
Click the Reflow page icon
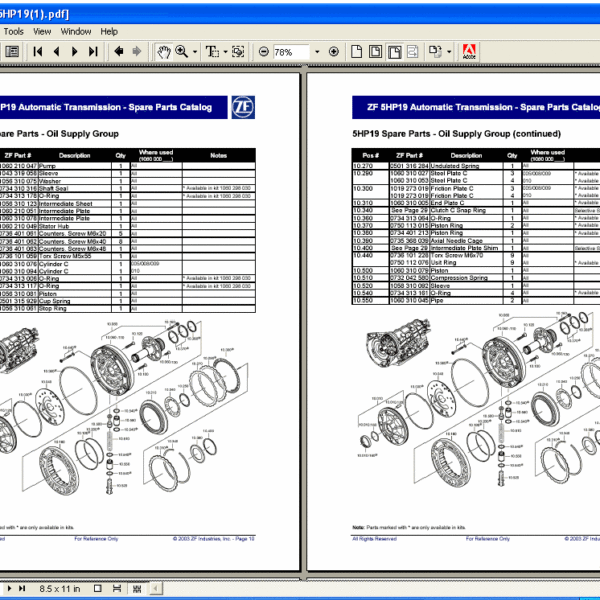pyautogui.click(x=412, y=51)
